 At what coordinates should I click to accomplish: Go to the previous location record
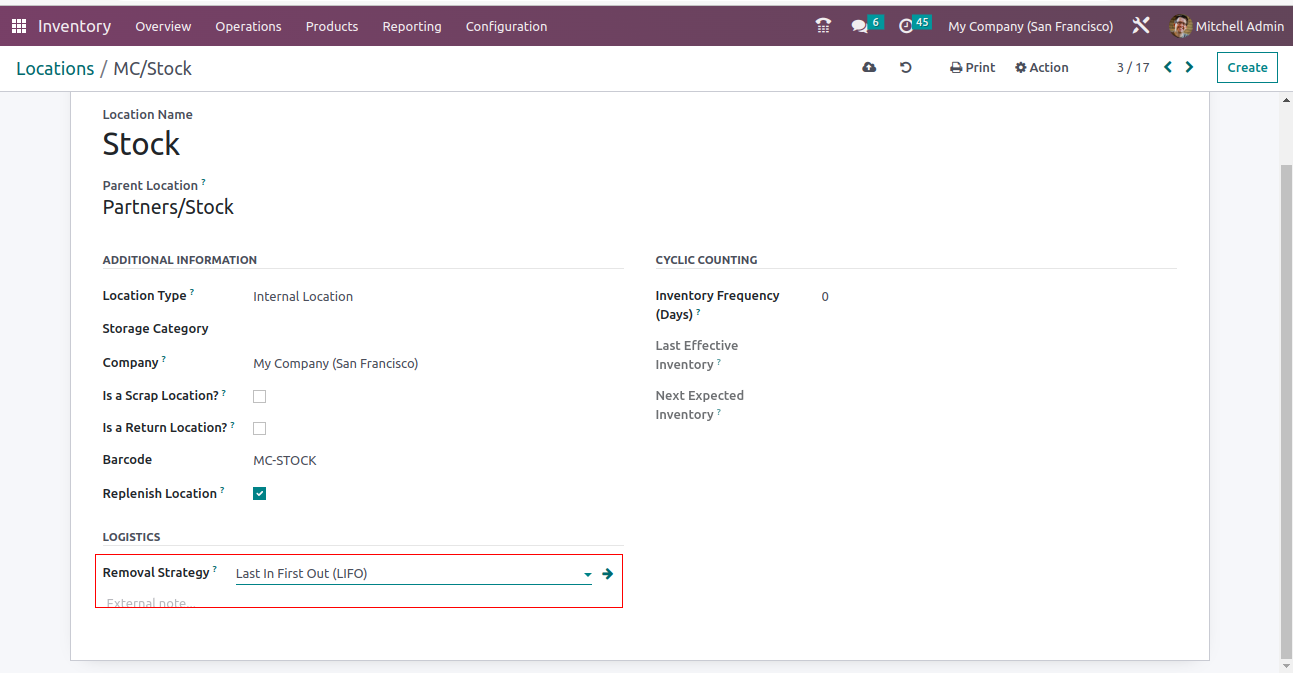point(1167,68)
